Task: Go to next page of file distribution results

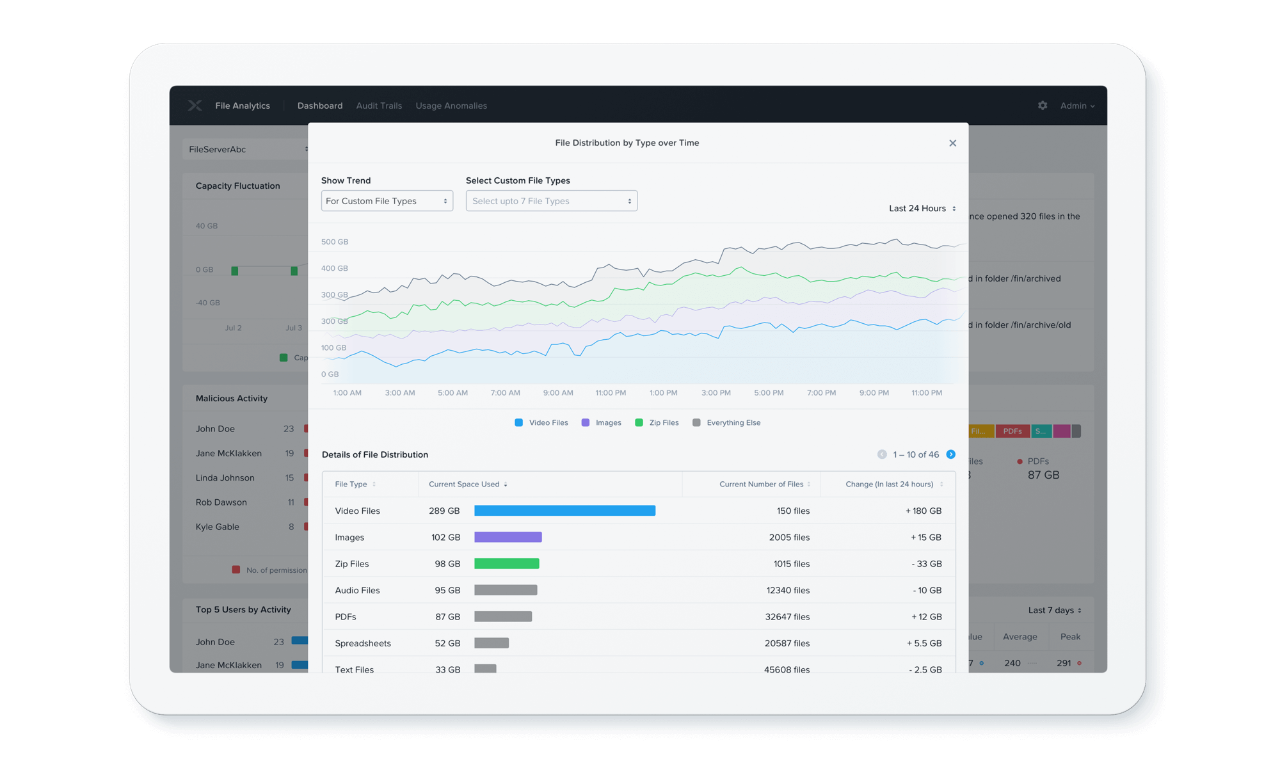Action: (x=950, y=454)
